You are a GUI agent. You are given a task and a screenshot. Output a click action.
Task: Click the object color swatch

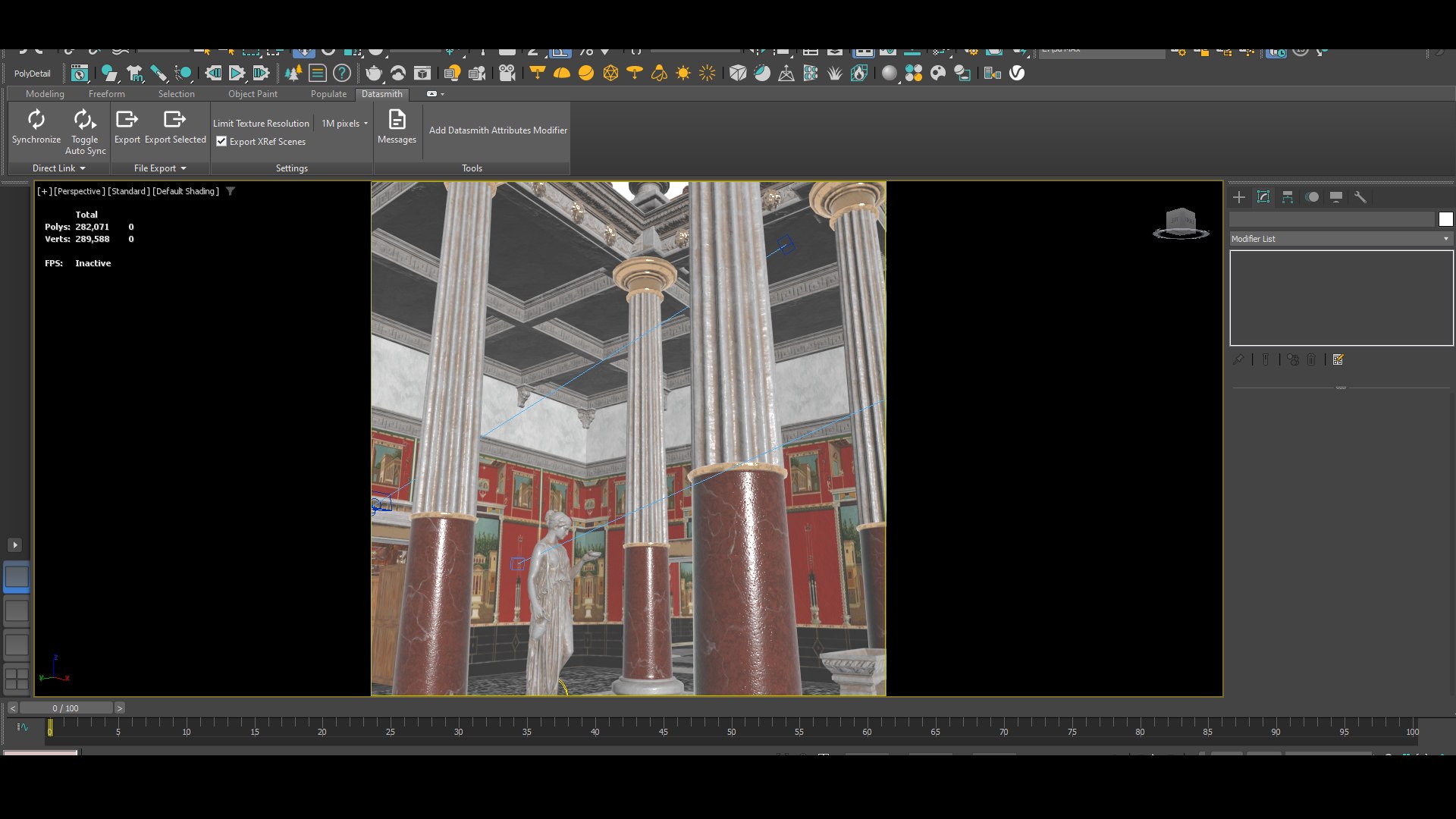click(1446, 219)
